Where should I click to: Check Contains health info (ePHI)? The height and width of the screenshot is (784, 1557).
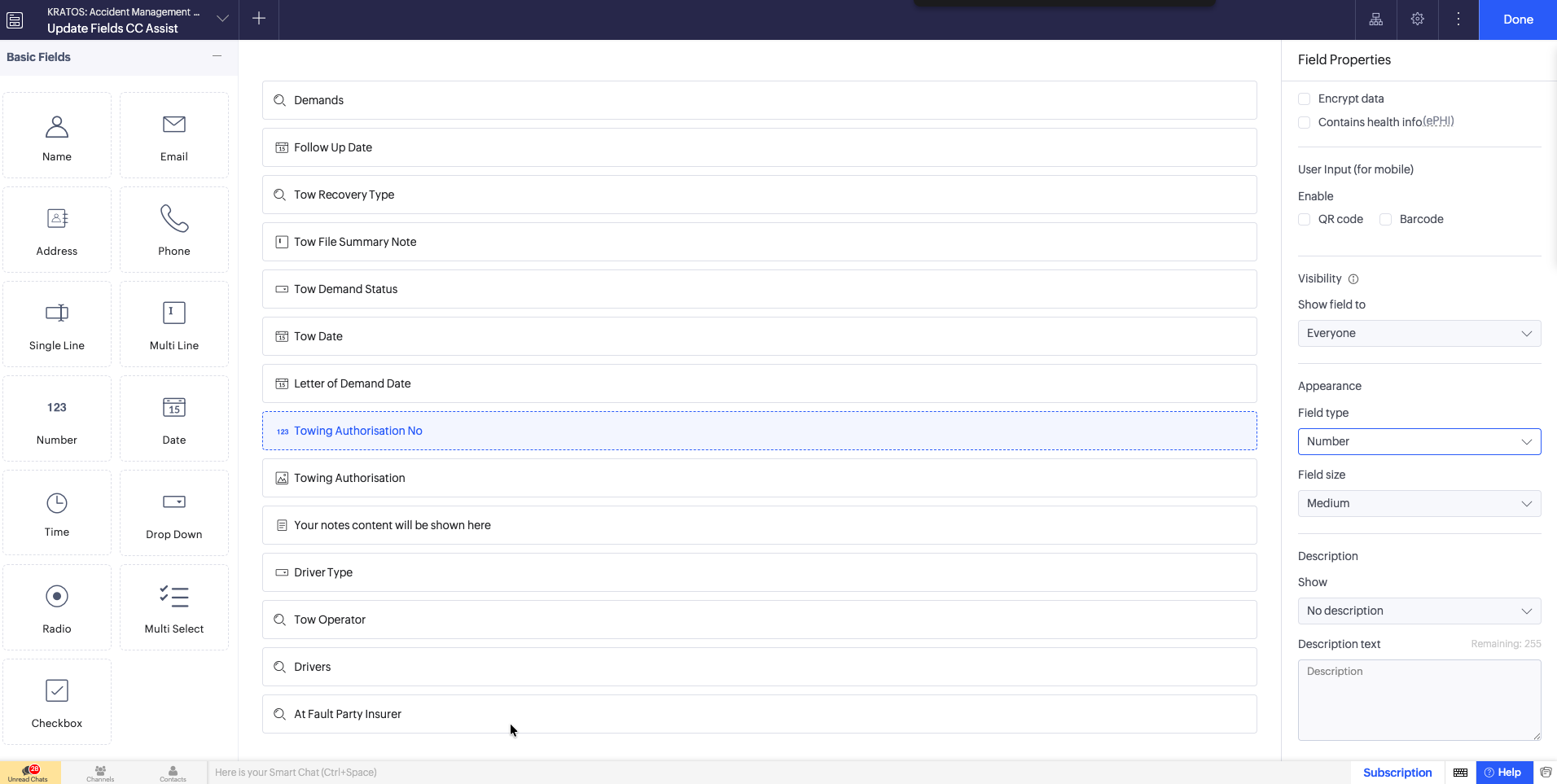tap(1304, 122)
